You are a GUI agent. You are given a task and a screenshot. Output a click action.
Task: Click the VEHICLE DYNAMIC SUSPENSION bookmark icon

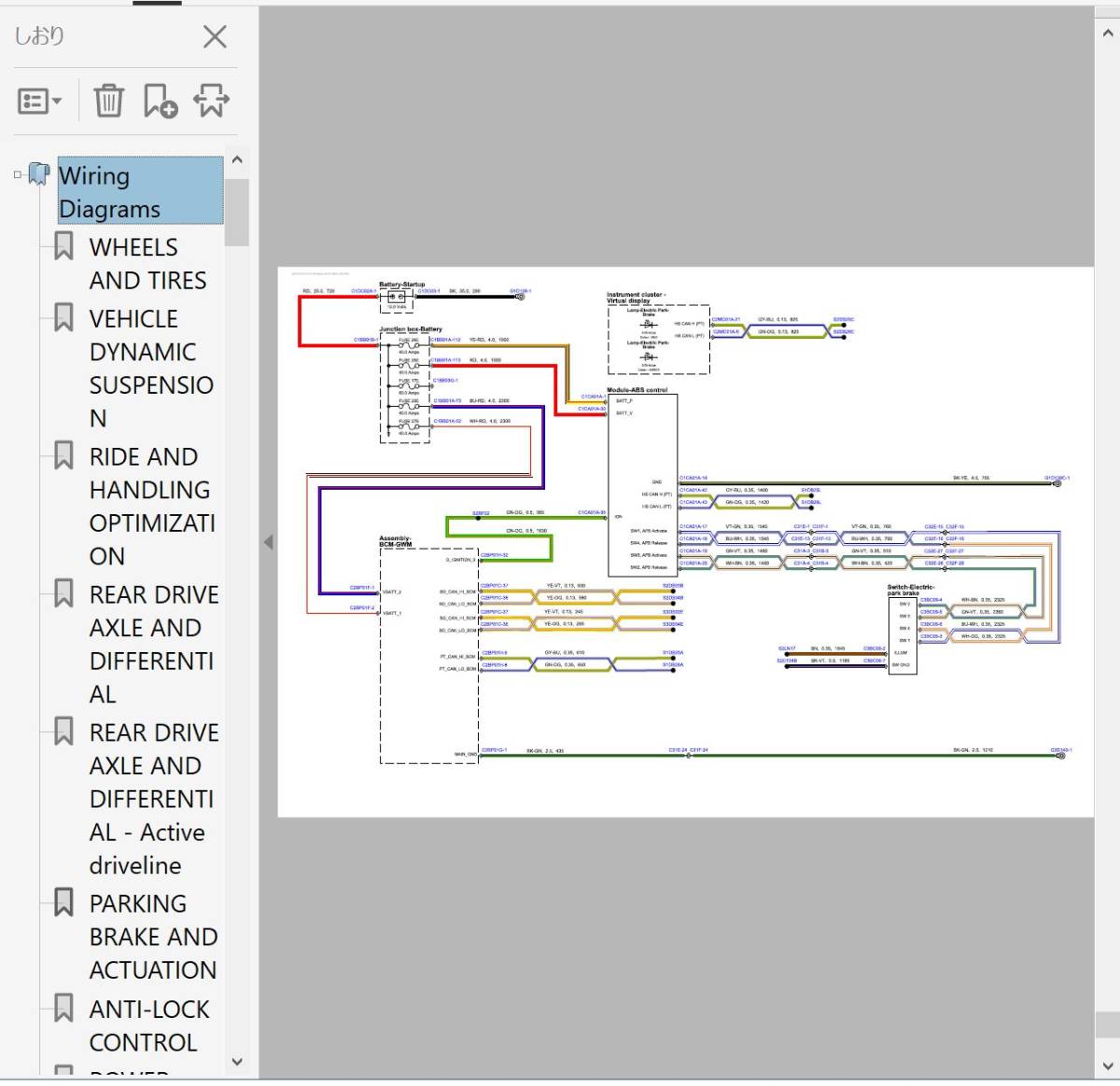(x=63, y=317)
